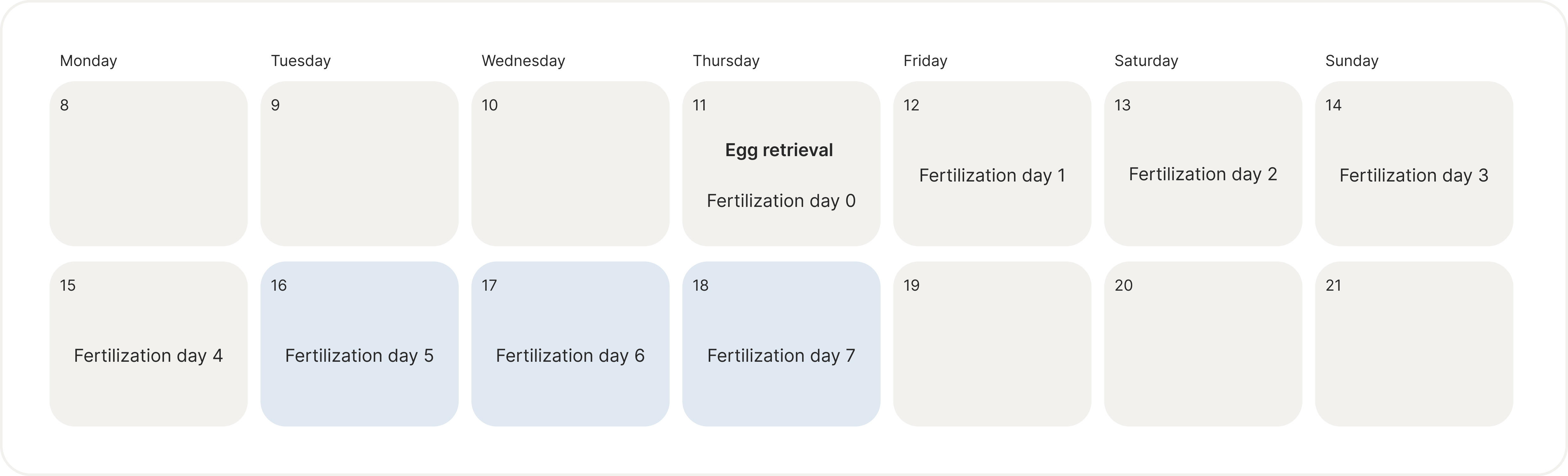Choose the empty day 10 cell
Image resolution: width=1568 pixels, height=476 pixels.
point(570,163)
